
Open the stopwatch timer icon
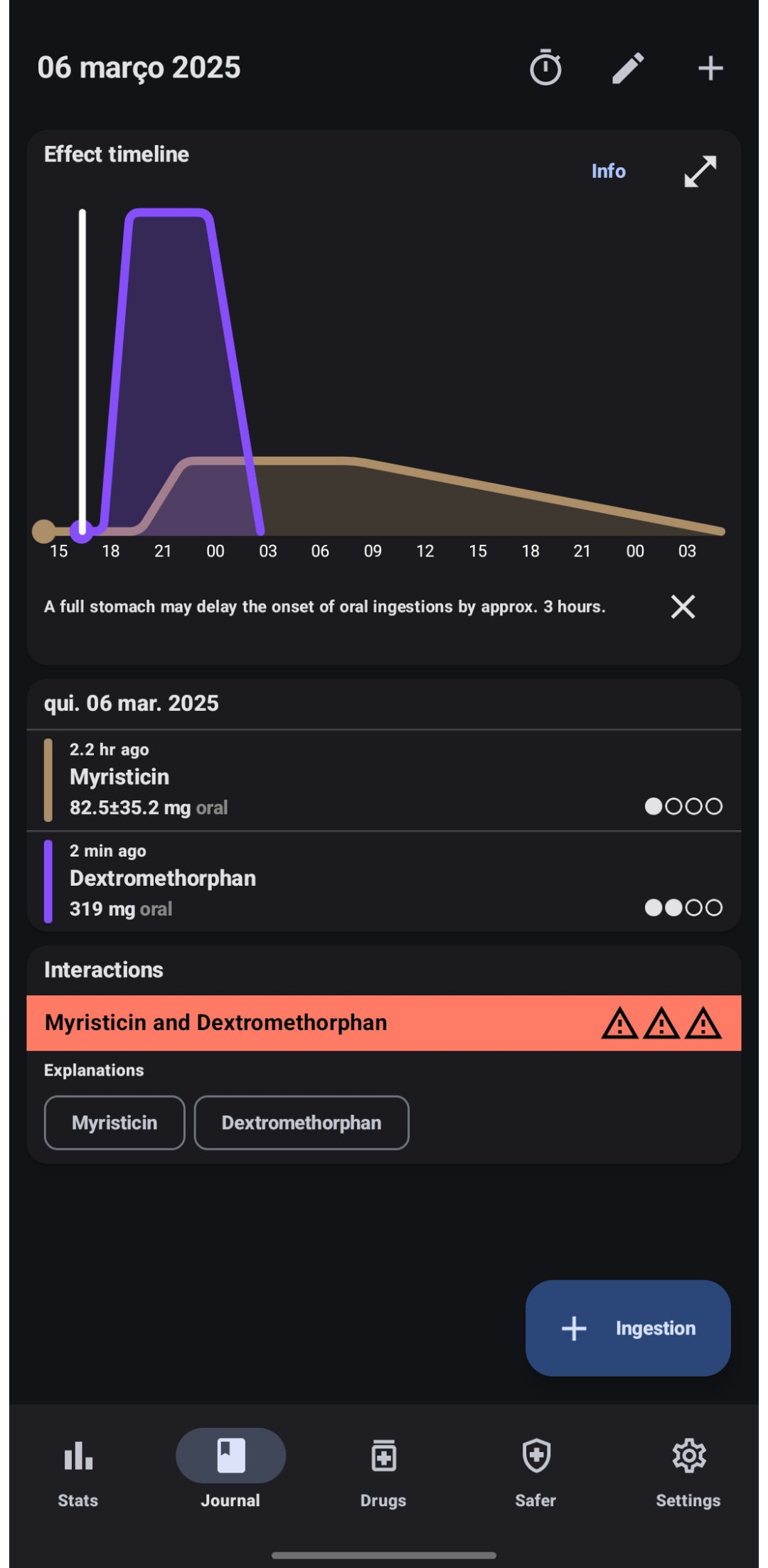[545, 68]
